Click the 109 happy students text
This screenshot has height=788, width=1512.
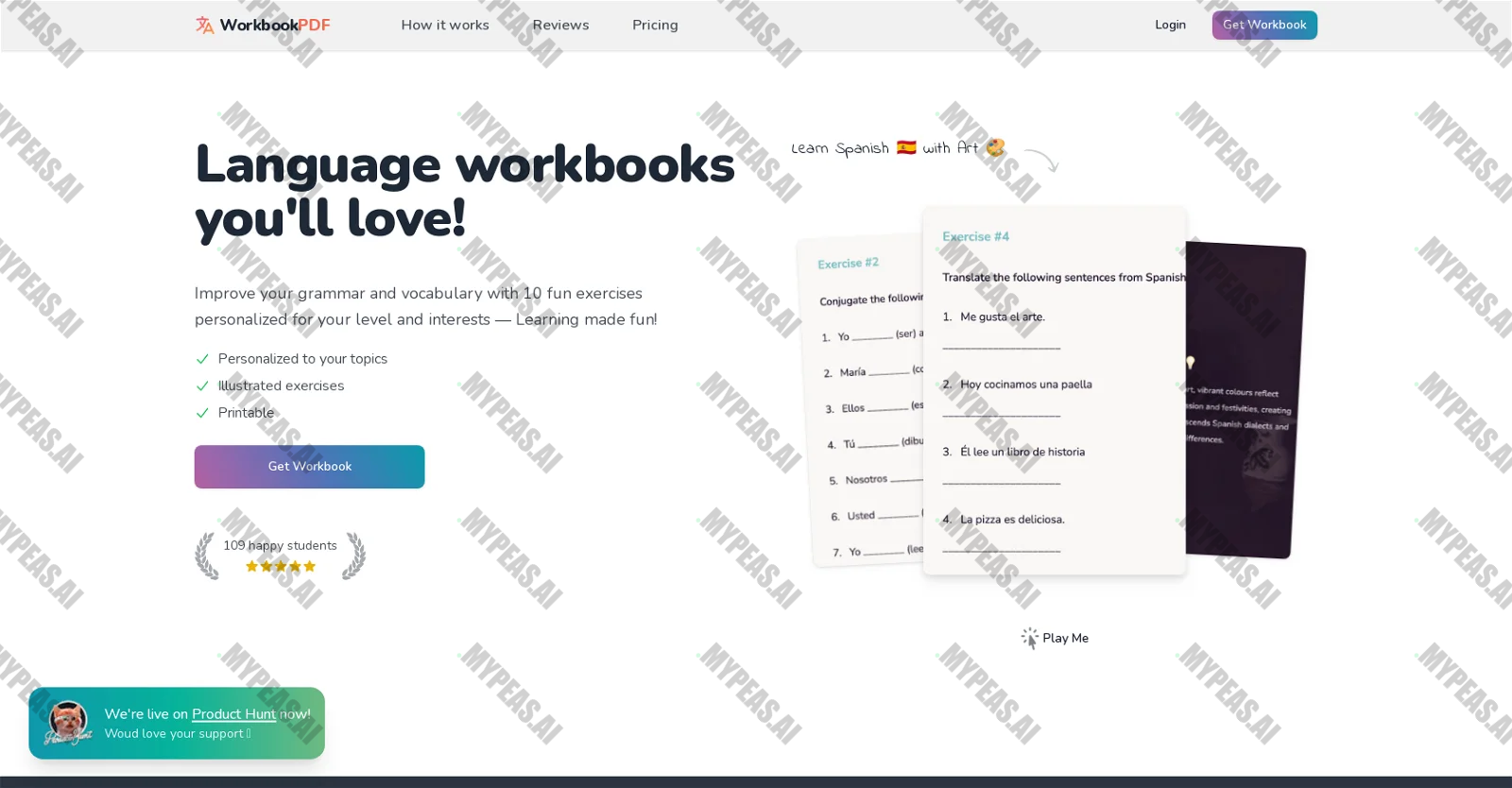[x=280, y=545]
